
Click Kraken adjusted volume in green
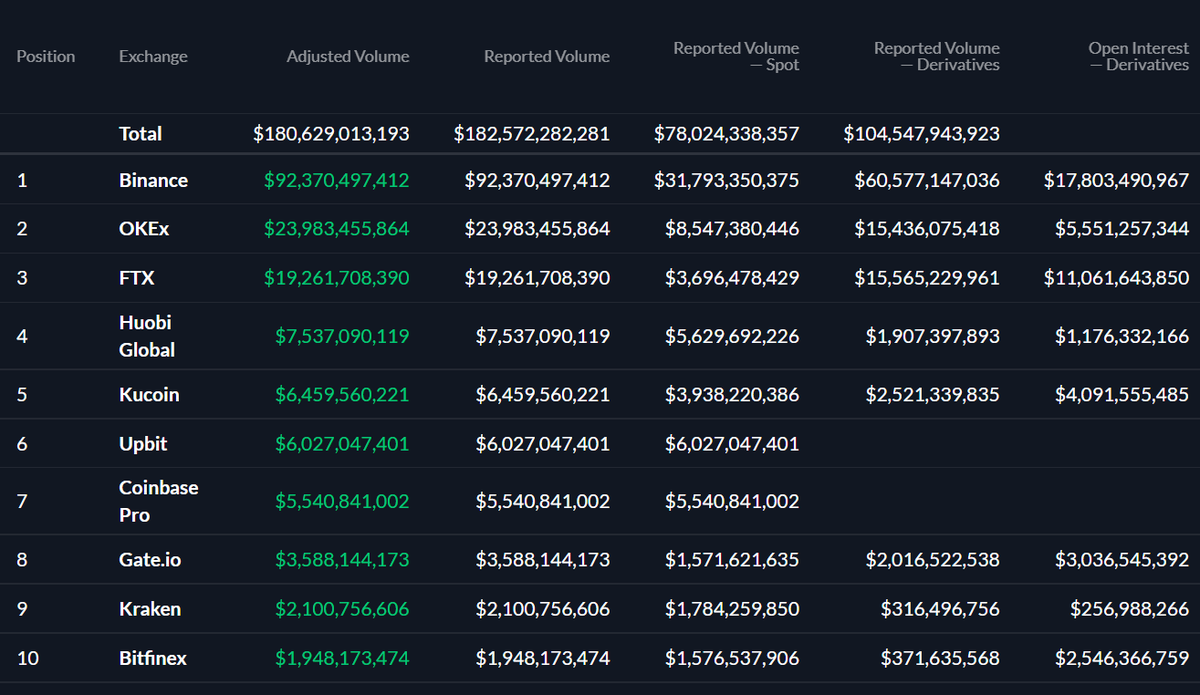tap(342, 609)
